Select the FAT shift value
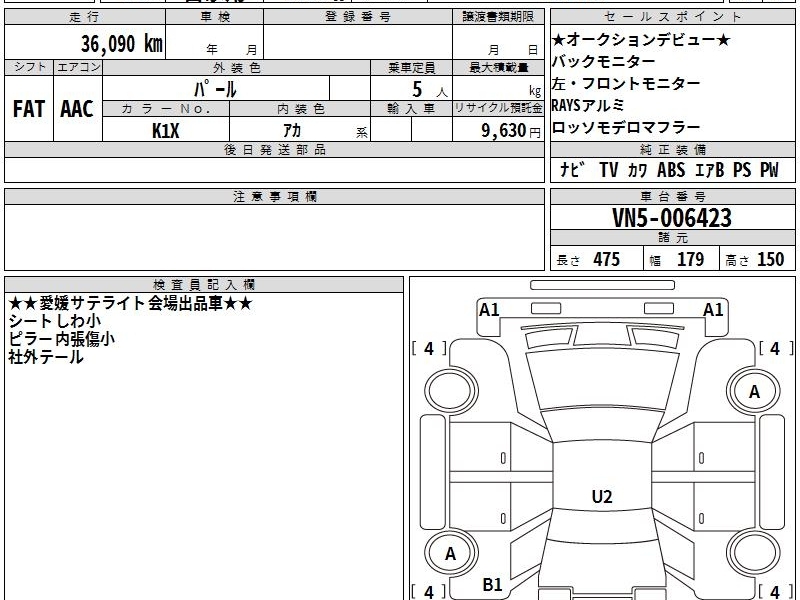This screenshot has height=600, width=800. tap(29, 109)
